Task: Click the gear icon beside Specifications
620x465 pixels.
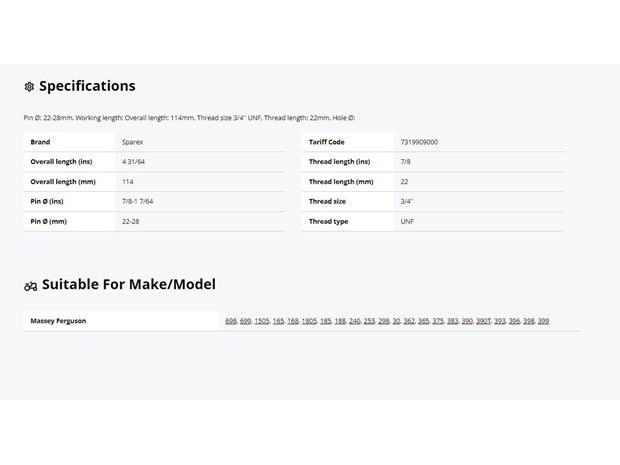Action: coord(29,86)
